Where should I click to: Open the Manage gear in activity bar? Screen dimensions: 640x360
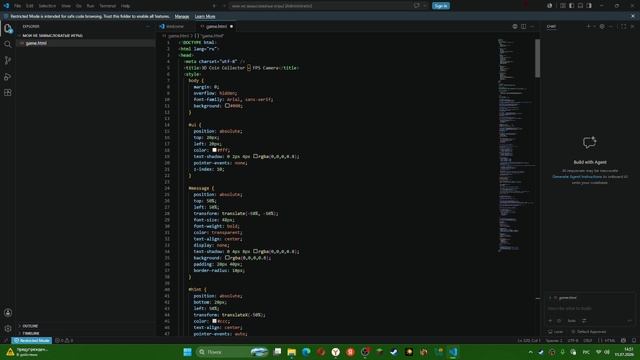click(8, 329)
